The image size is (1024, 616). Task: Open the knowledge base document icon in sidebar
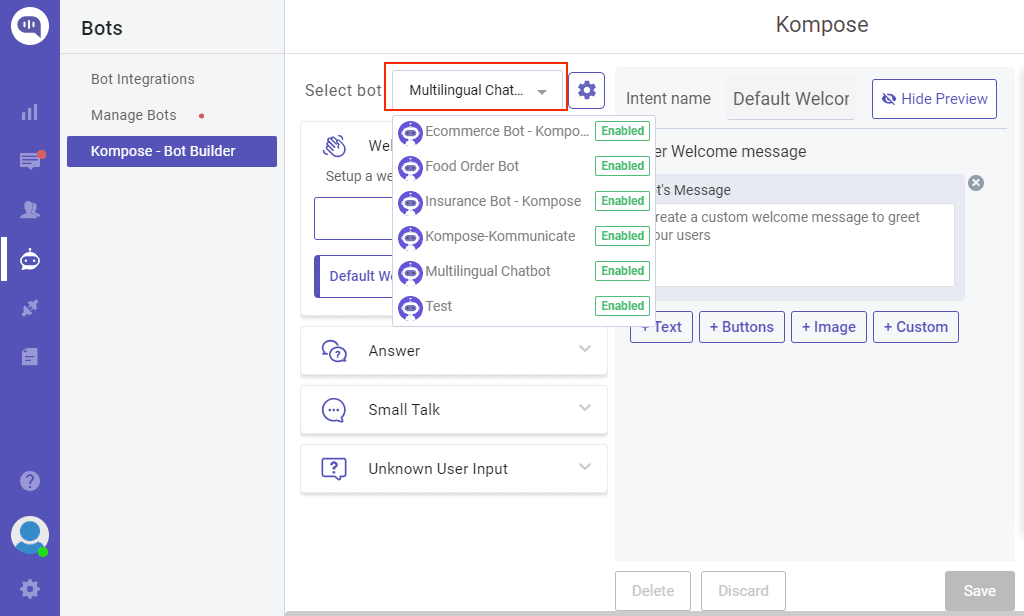point(29,357)
